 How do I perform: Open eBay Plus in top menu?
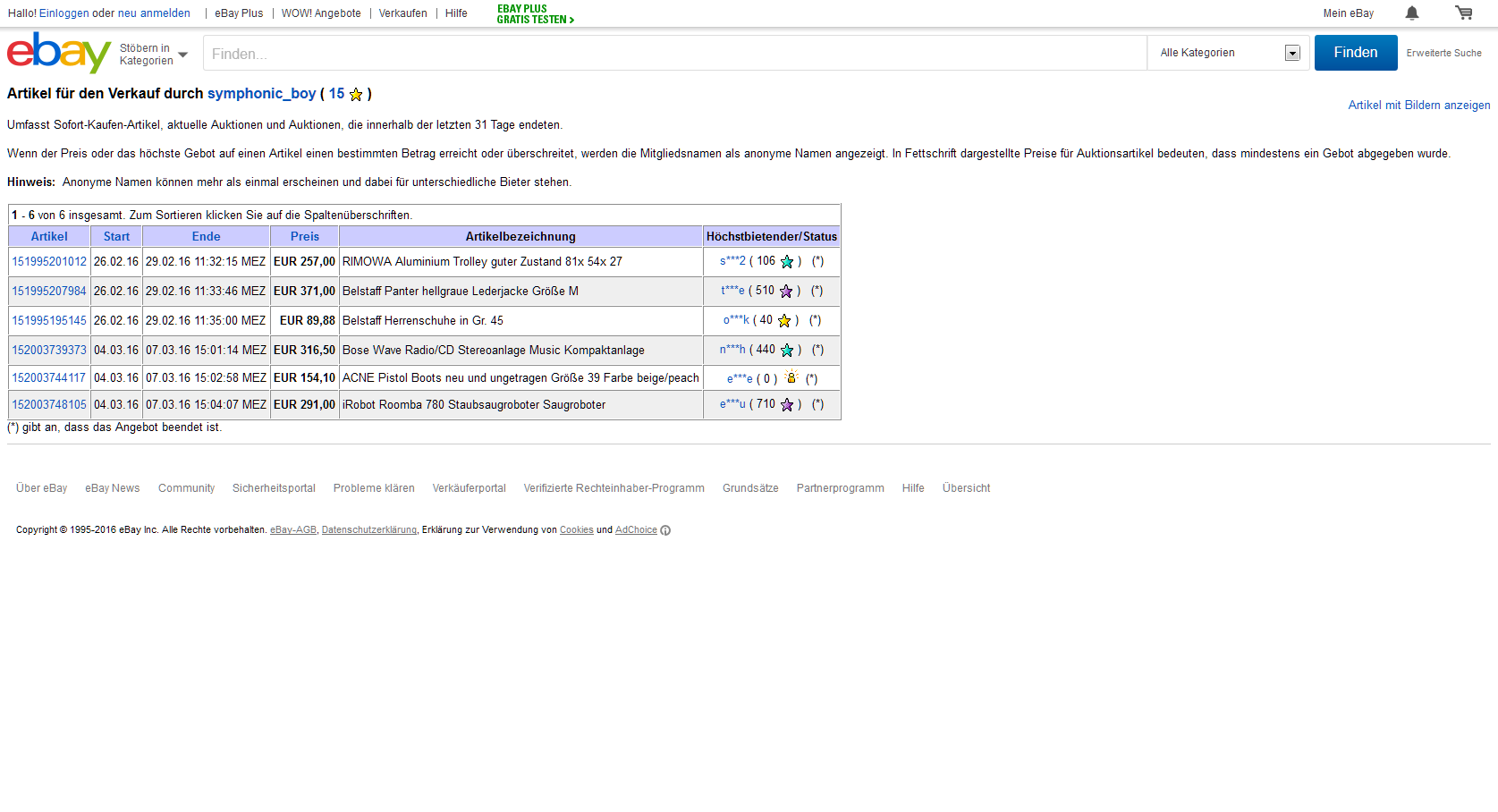239,13
